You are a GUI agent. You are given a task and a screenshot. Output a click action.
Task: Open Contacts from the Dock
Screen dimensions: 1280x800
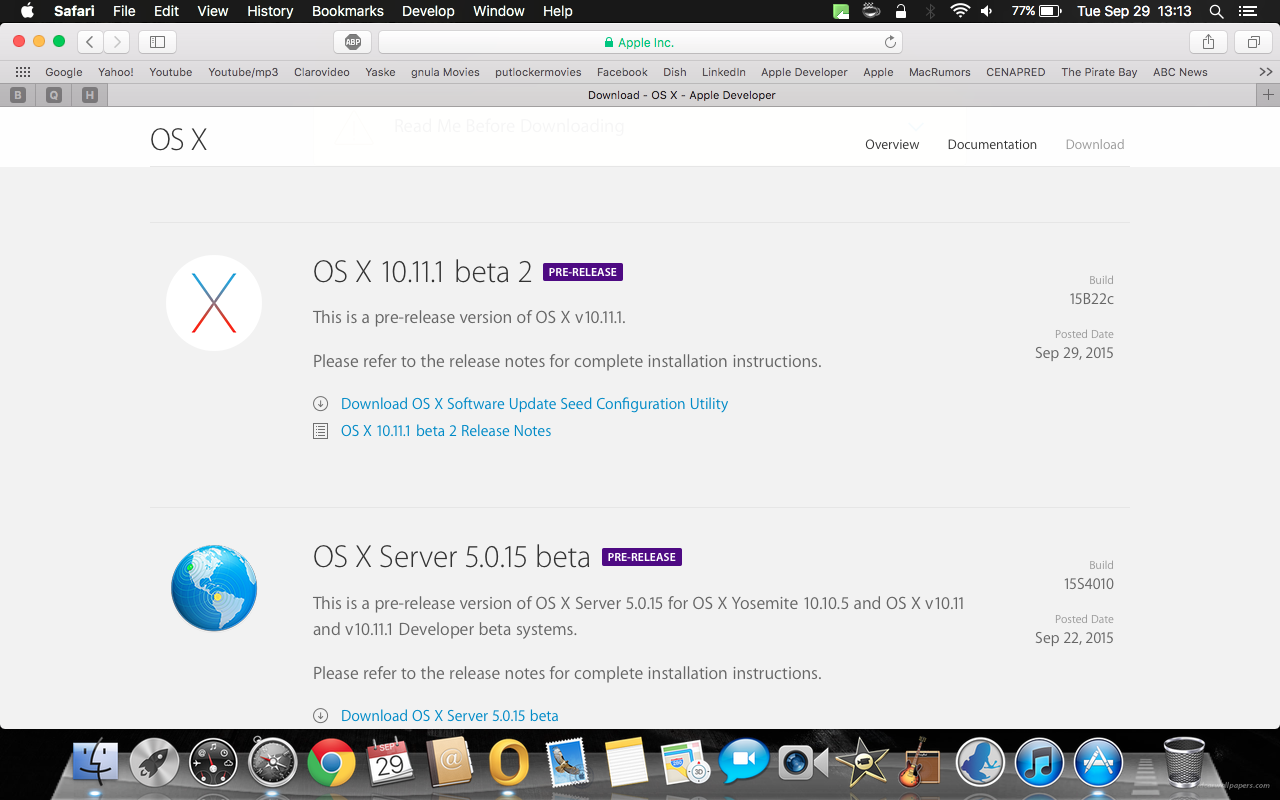449,764
